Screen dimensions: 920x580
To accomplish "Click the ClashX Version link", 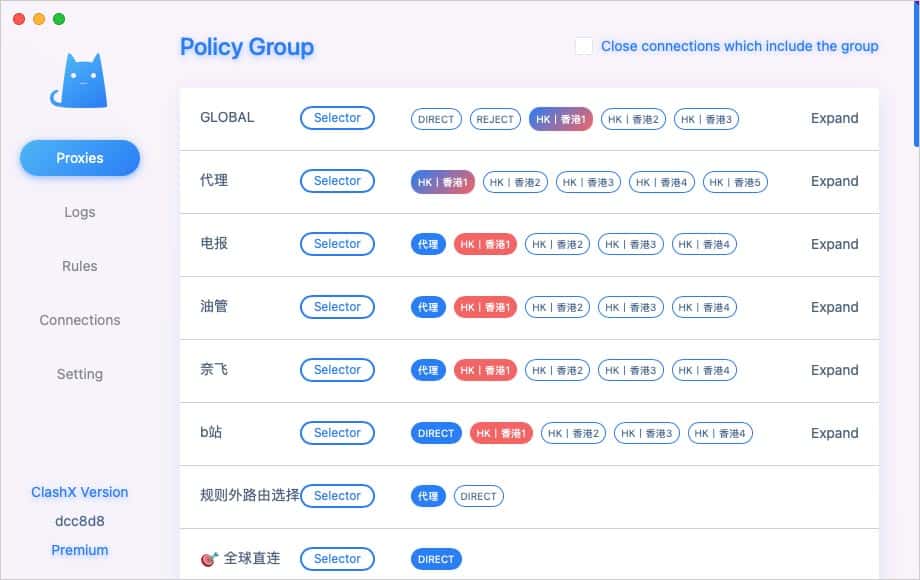I will (x=79, y=492).
